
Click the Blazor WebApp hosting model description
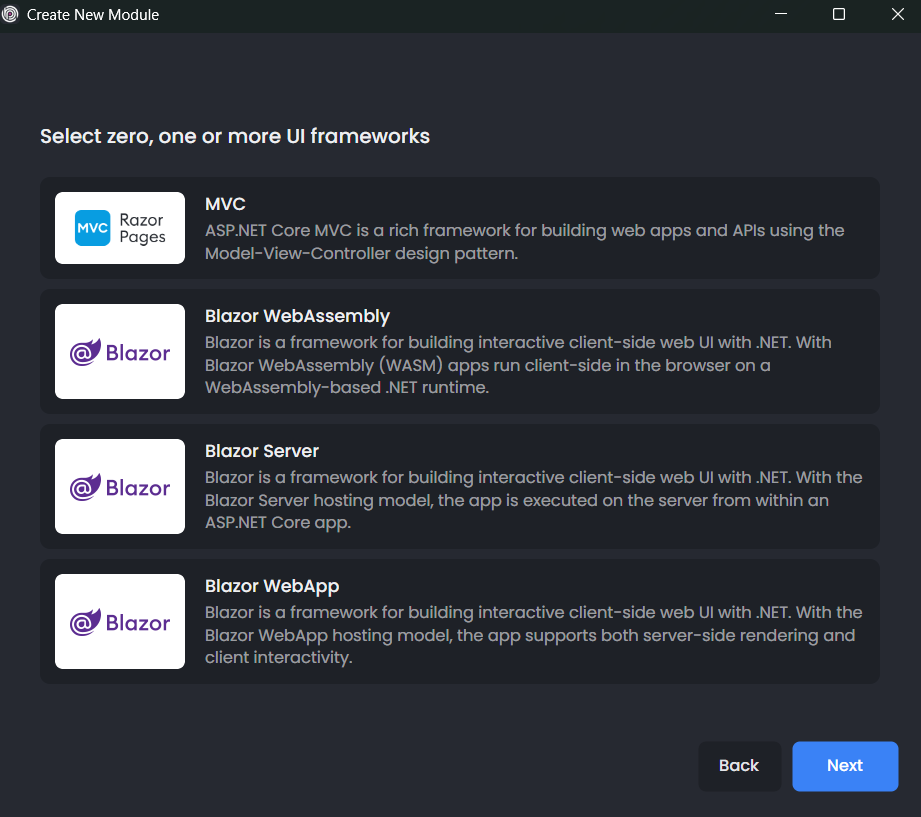533,635
